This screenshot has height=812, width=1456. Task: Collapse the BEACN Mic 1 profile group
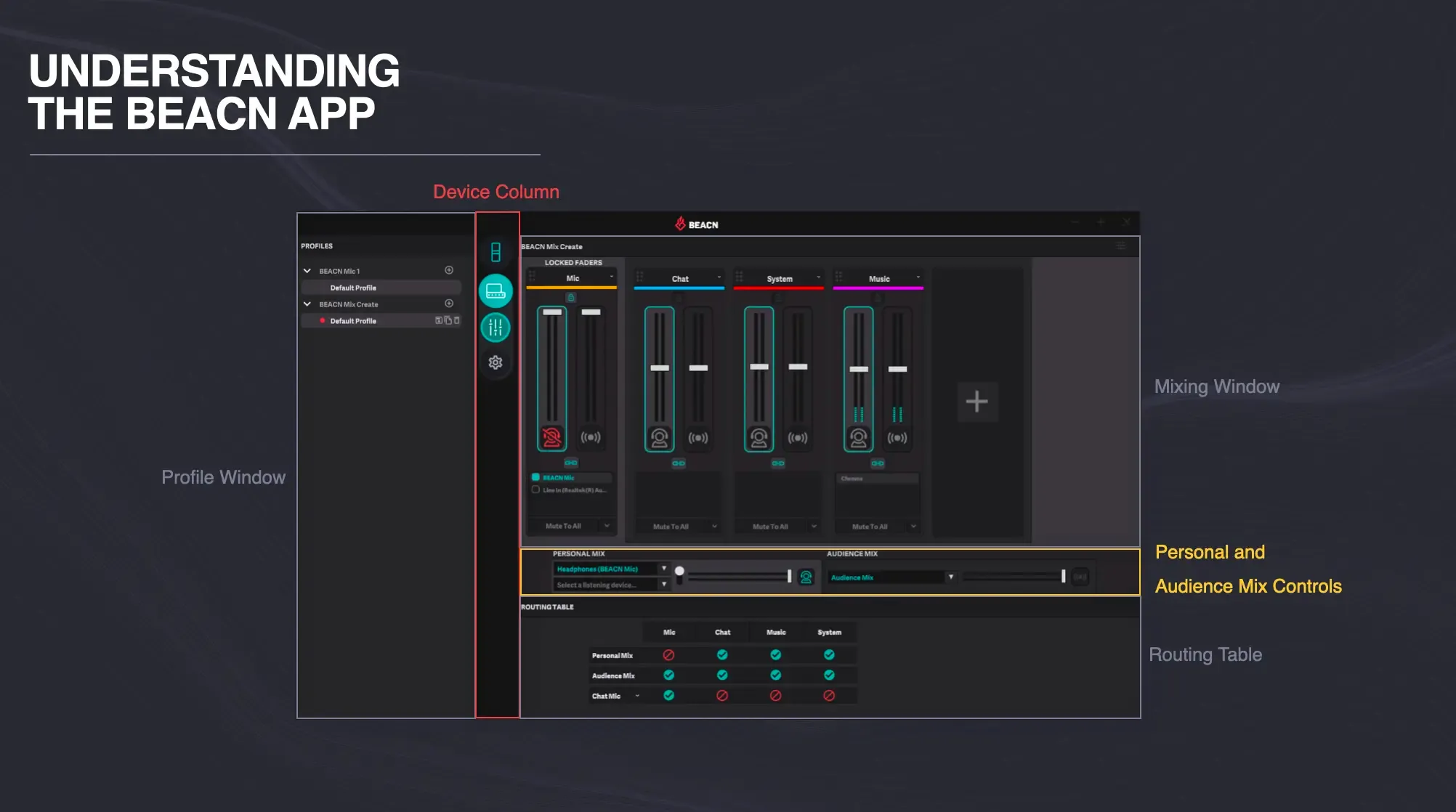coord(307,270)
